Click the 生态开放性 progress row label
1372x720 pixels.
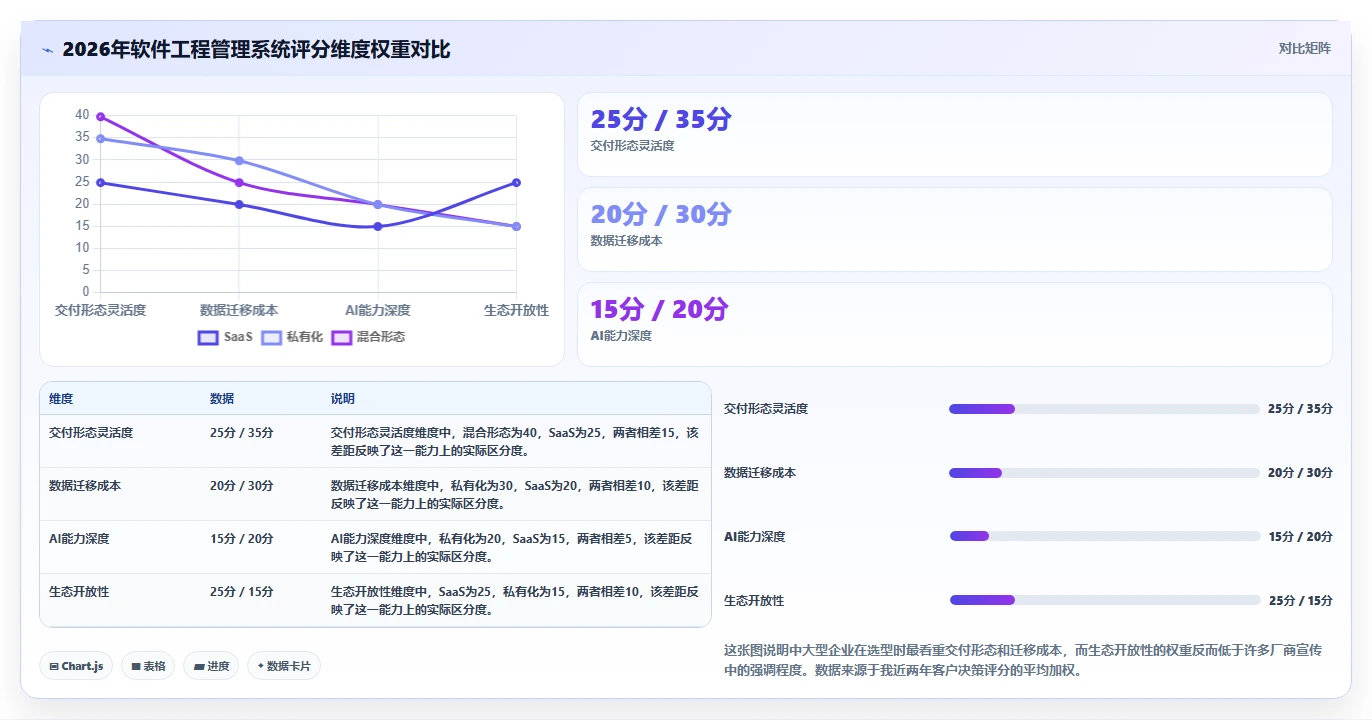tap(754, 601)
